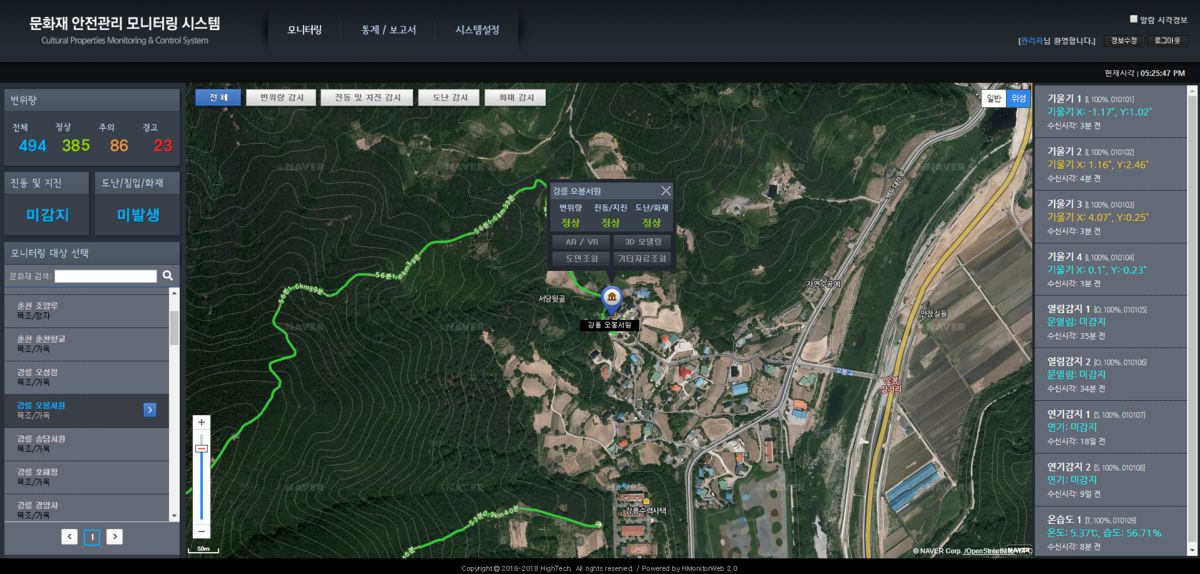
Task: Select page 1 in the pager
Action: 91,537
